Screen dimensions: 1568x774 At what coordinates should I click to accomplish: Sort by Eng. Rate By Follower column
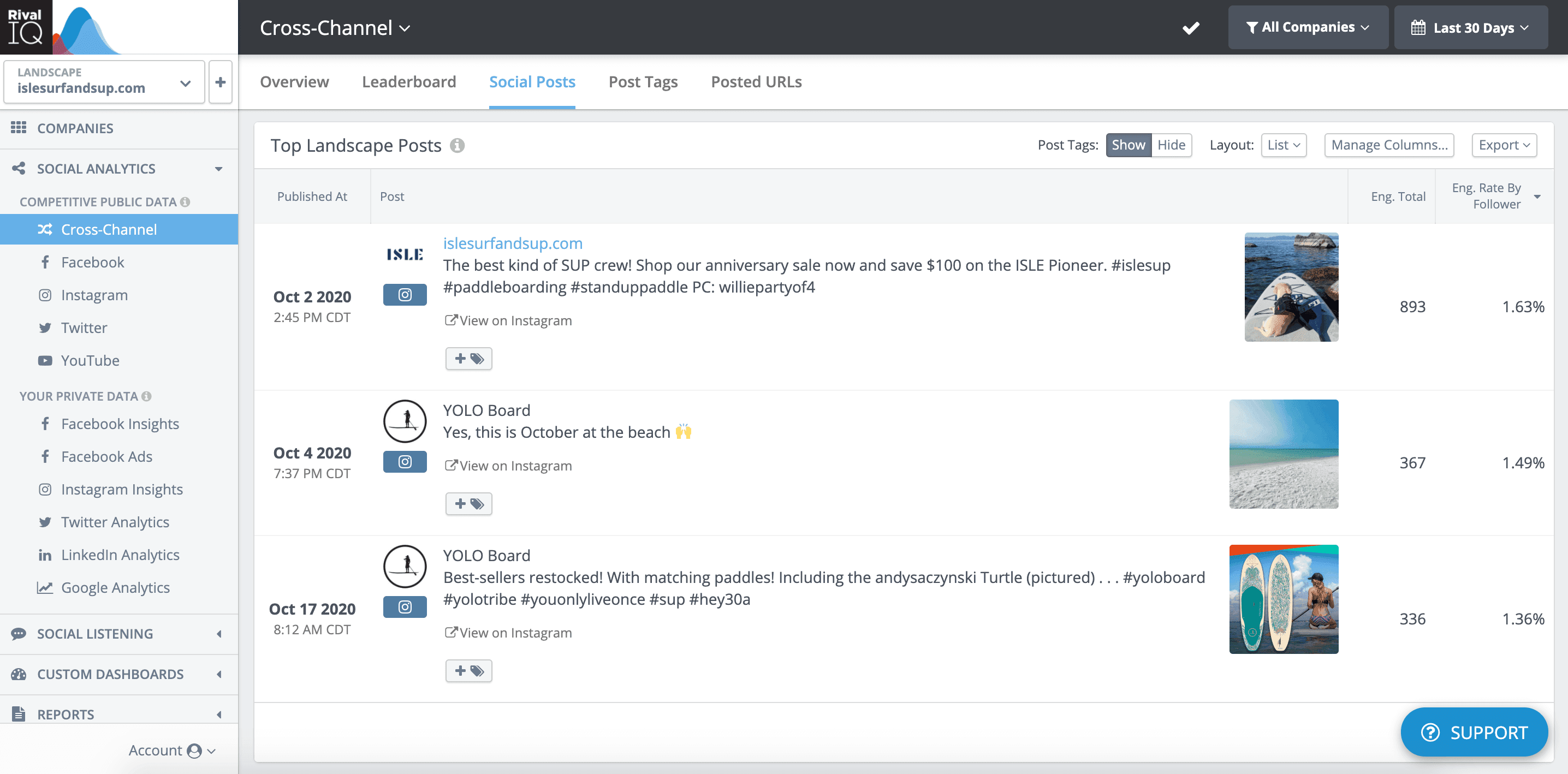pyautogui.click(x=1495, y=196)
